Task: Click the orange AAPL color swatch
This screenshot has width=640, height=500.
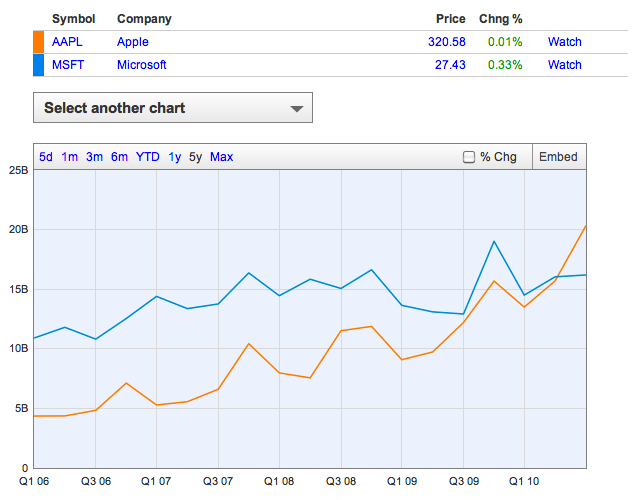Action: click(x=38, y=42)
